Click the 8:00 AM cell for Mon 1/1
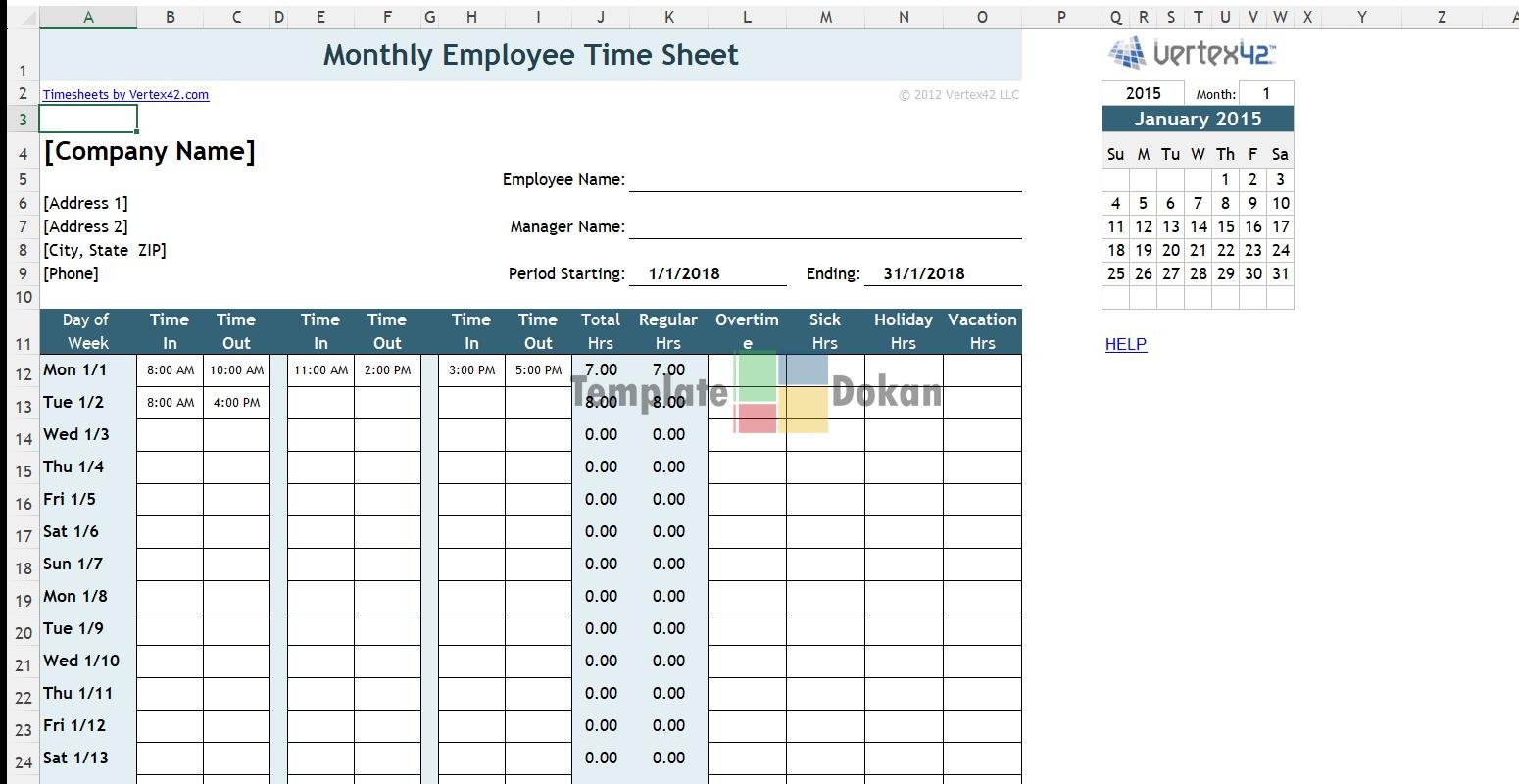1519x784 pixels. coord(171,370)
